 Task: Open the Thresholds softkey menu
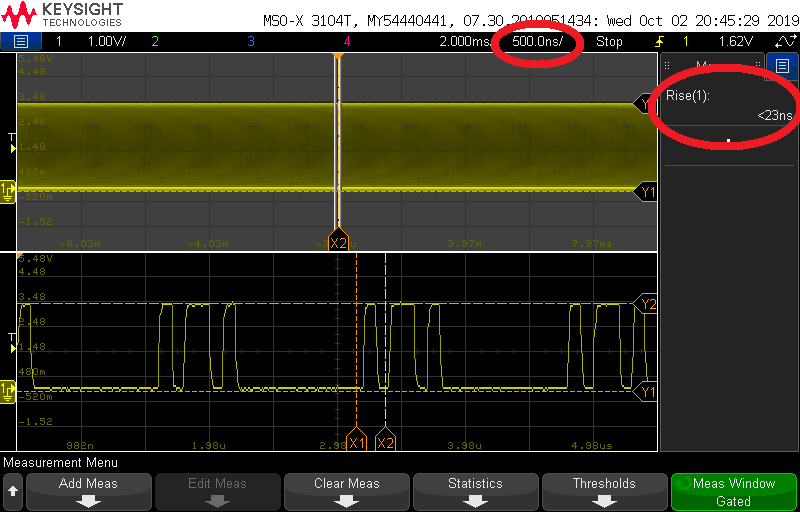pos(604,491)
